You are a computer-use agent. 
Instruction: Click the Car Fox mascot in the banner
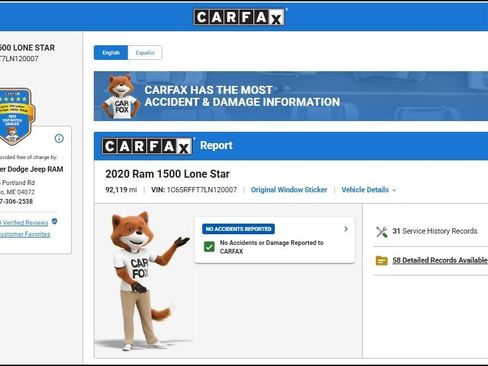pos(121,97)
